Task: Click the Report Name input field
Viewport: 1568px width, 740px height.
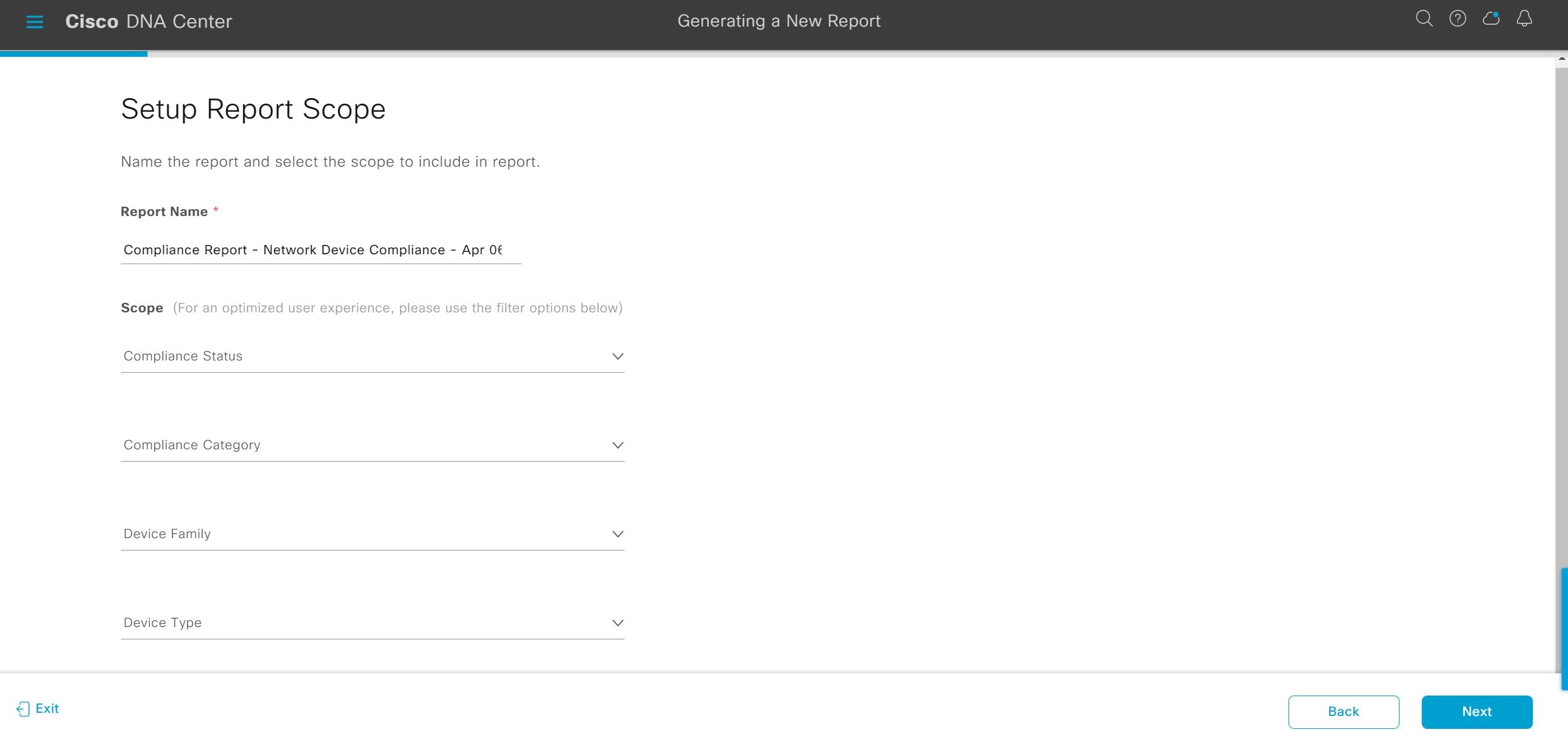Action: [x=320, y=250]
